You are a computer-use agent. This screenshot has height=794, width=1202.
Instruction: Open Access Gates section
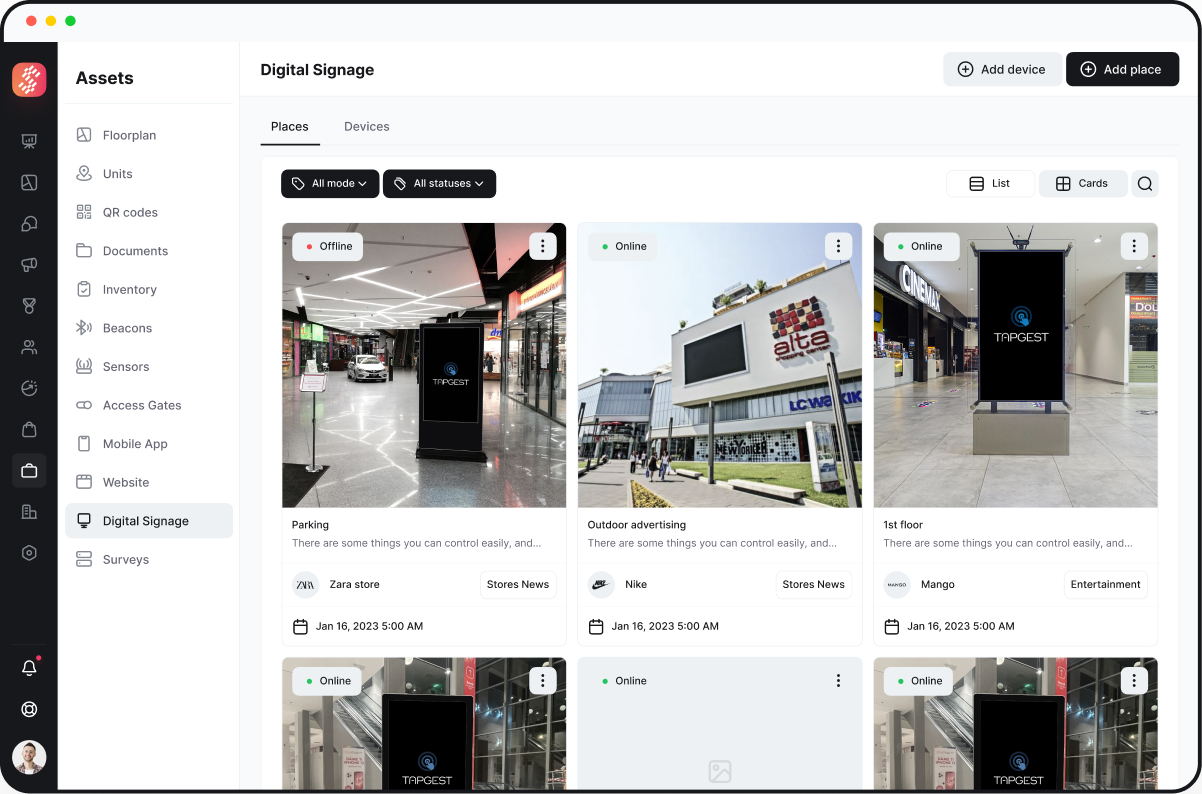(x=149, y=405)
